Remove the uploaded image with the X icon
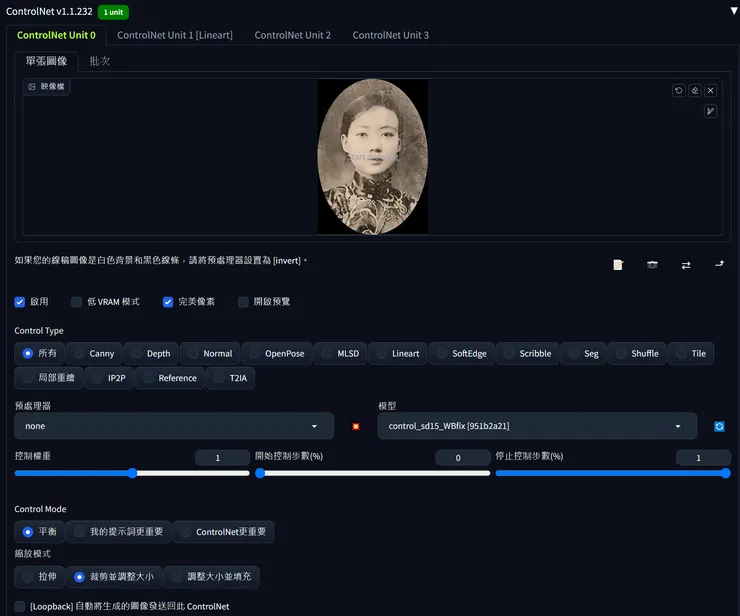Screen dimensions: 740x616 point(710,90)
